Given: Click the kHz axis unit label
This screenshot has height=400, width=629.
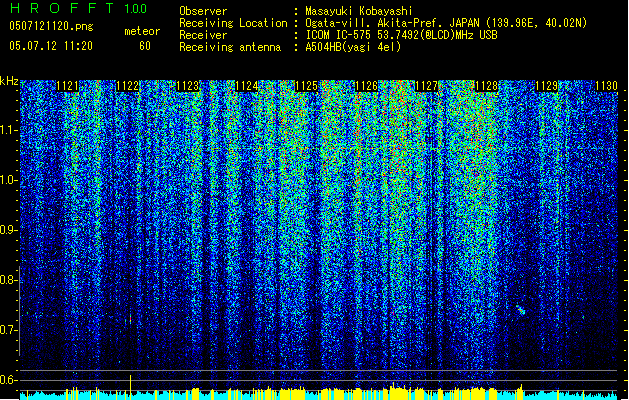Looking at the screenshot, I should pyautogui.click(x=9, y=81).
